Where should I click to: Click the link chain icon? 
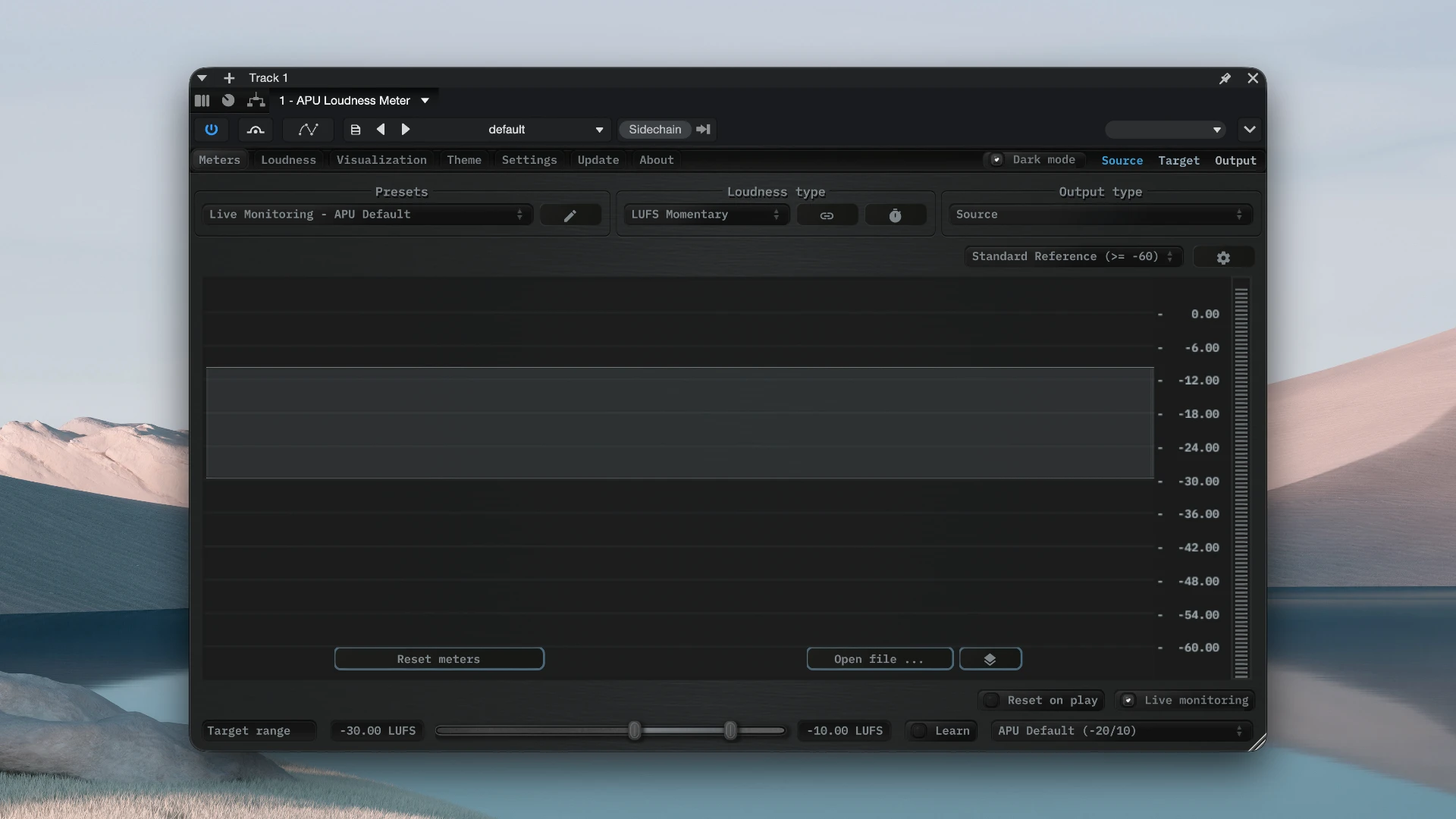pyautogui.click(x=827, y=215)
